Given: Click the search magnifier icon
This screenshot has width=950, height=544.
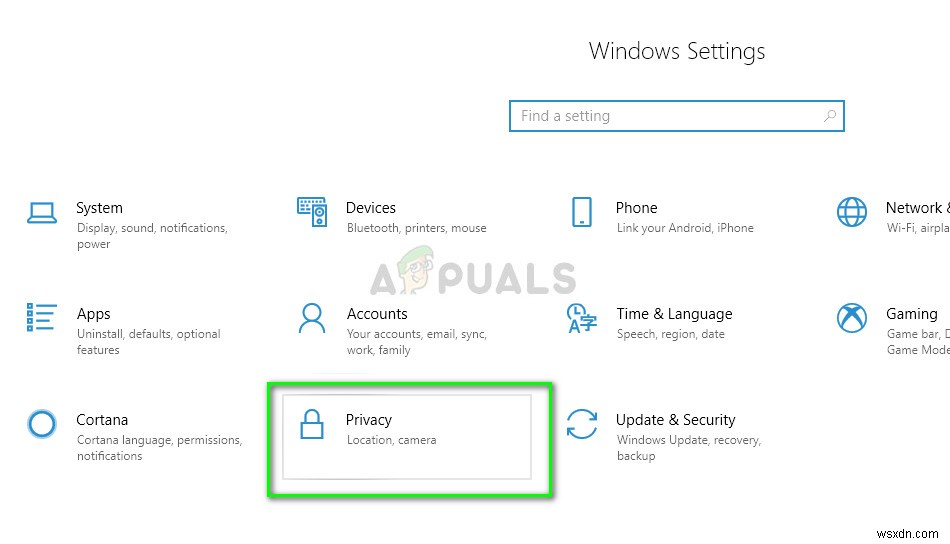Looking at the screenshot, I should (830, 116).
